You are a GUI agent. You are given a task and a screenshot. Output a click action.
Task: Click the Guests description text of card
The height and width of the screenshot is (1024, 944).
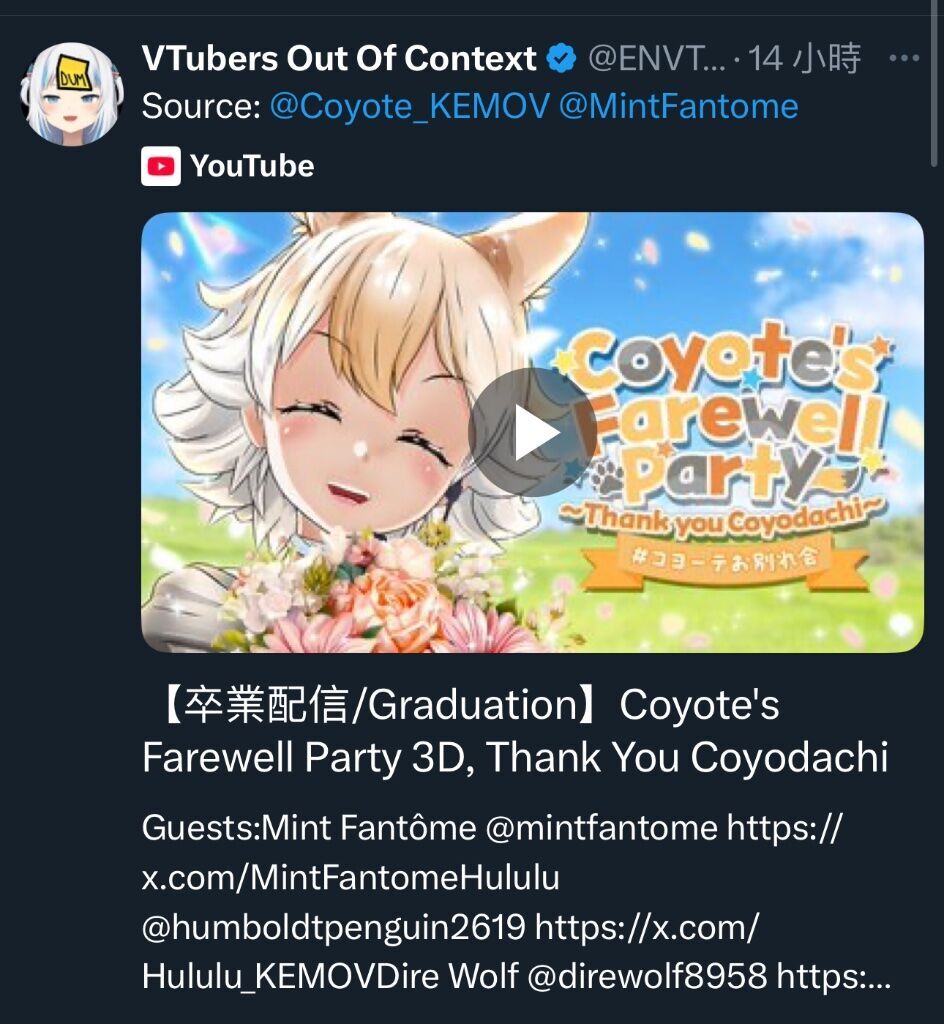(x=516, y=902)
